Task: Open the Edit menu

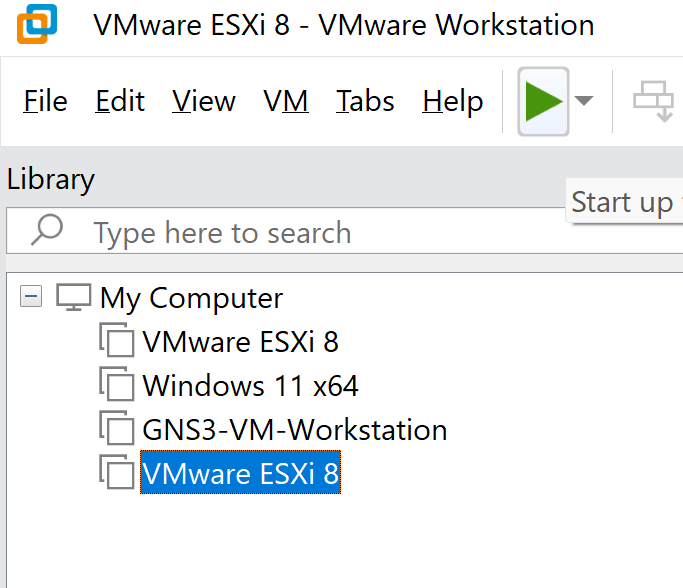Action: point(120,101)
